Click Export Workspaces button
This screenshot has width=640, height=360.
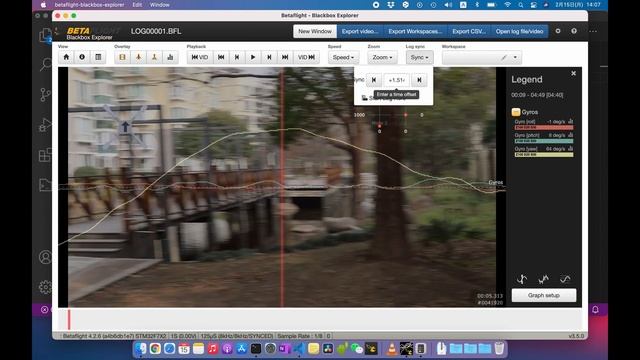415,31
